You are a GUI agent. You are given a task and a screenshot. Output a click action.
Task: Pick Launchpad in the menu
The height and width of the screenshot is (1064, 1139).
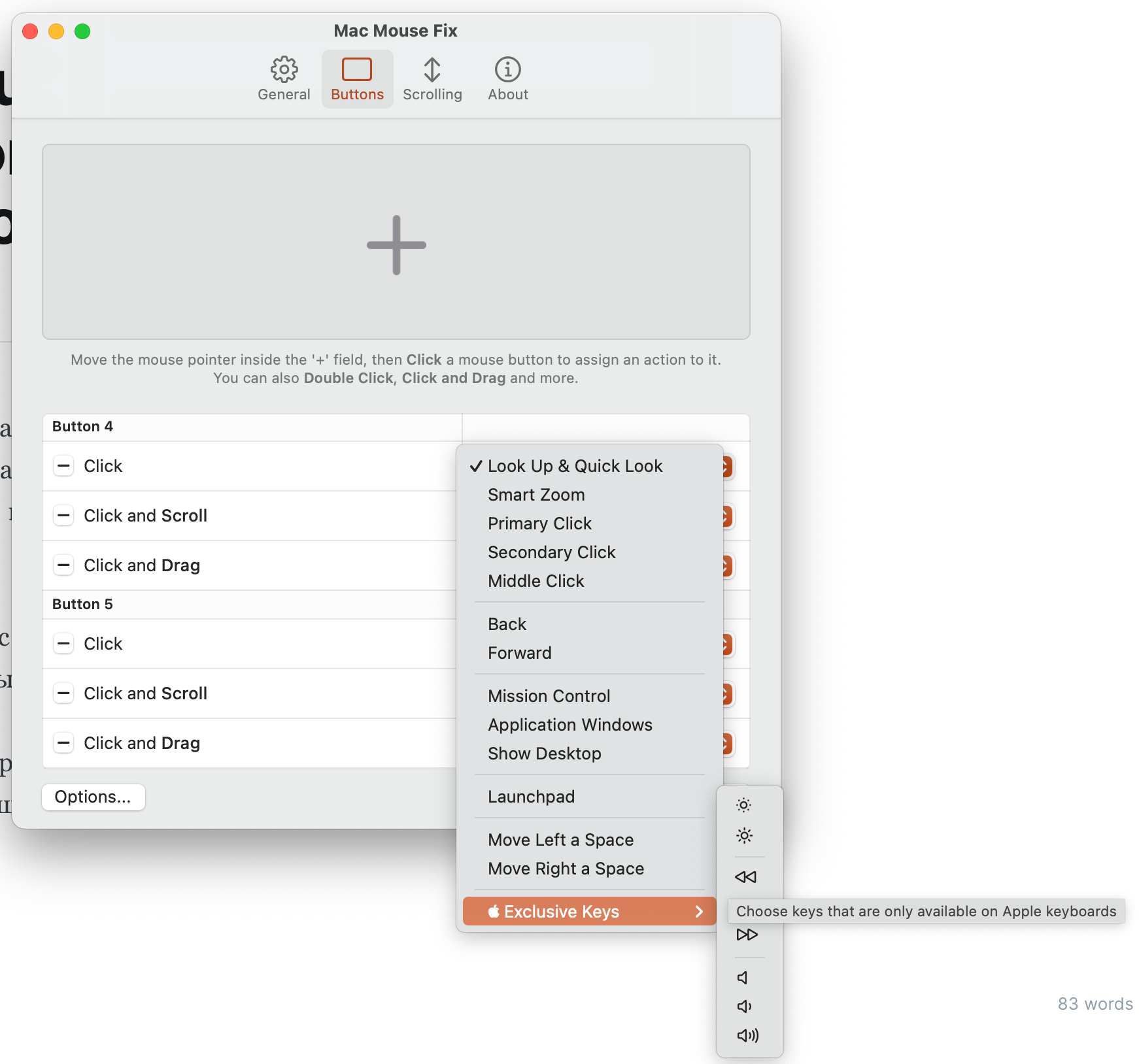click(x=589, y=797)
